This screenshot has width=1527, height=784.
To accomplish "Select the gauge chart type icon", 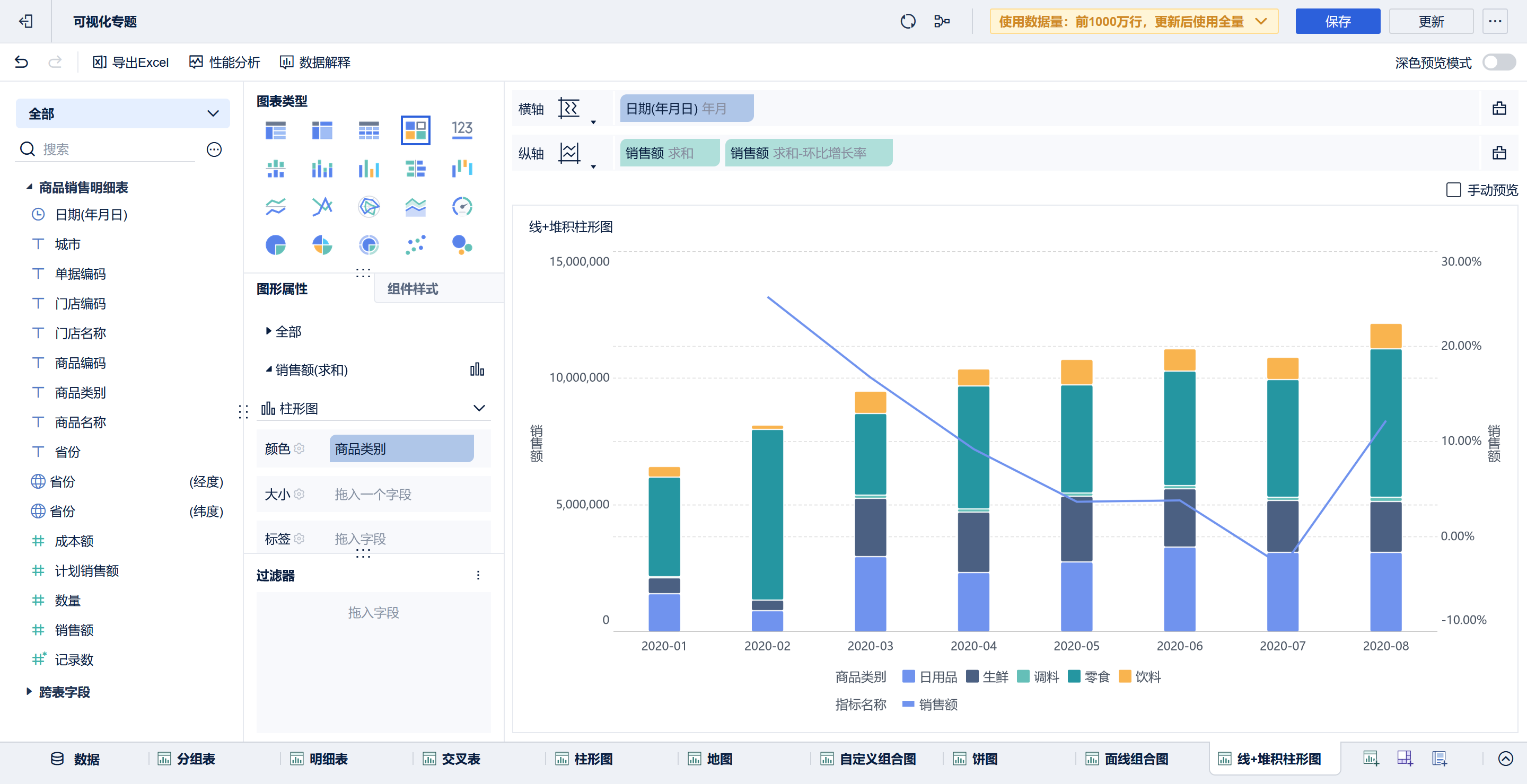I will tap(462, 207).
